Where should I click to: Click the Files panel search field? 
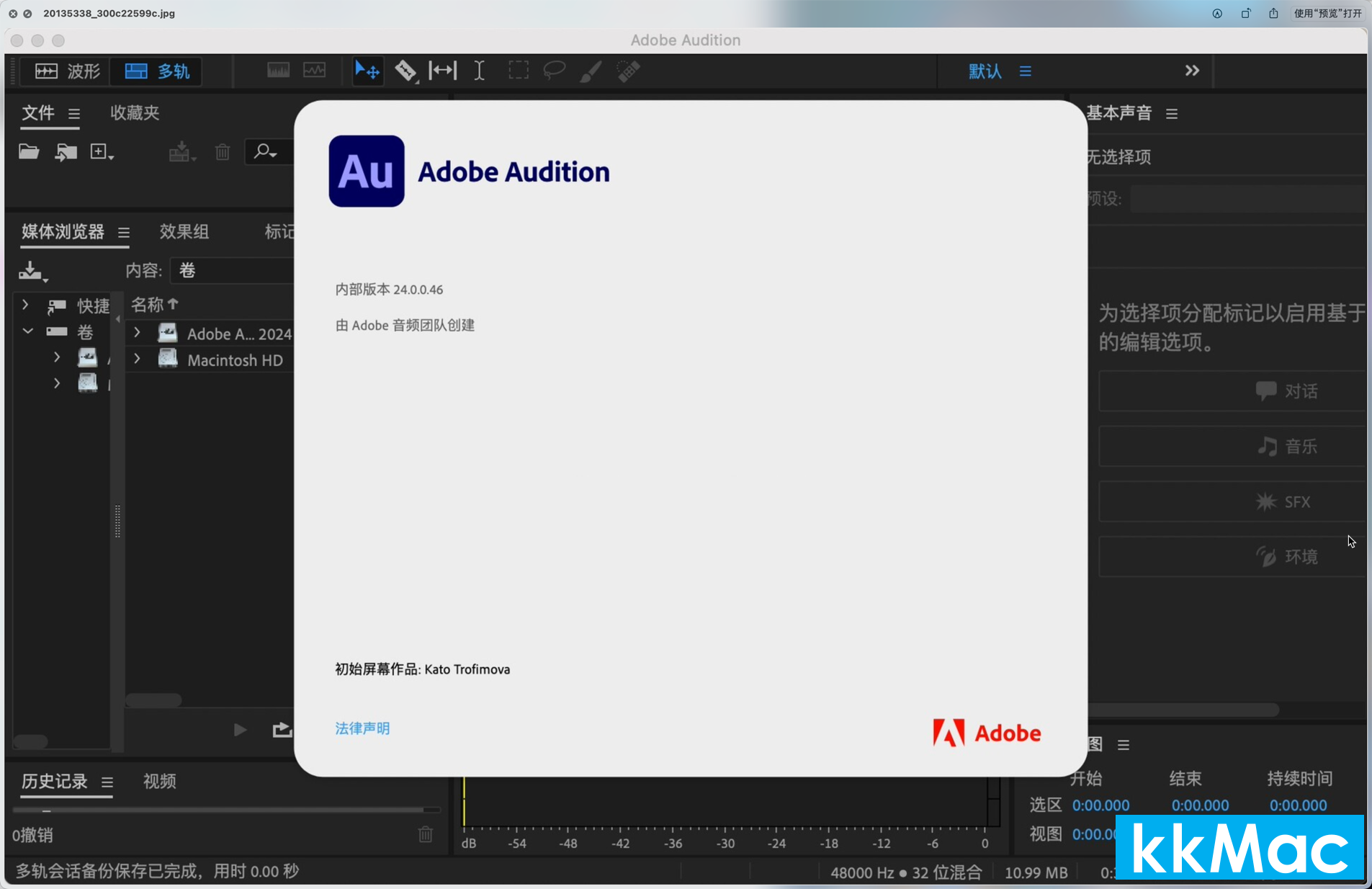point(269,151)
